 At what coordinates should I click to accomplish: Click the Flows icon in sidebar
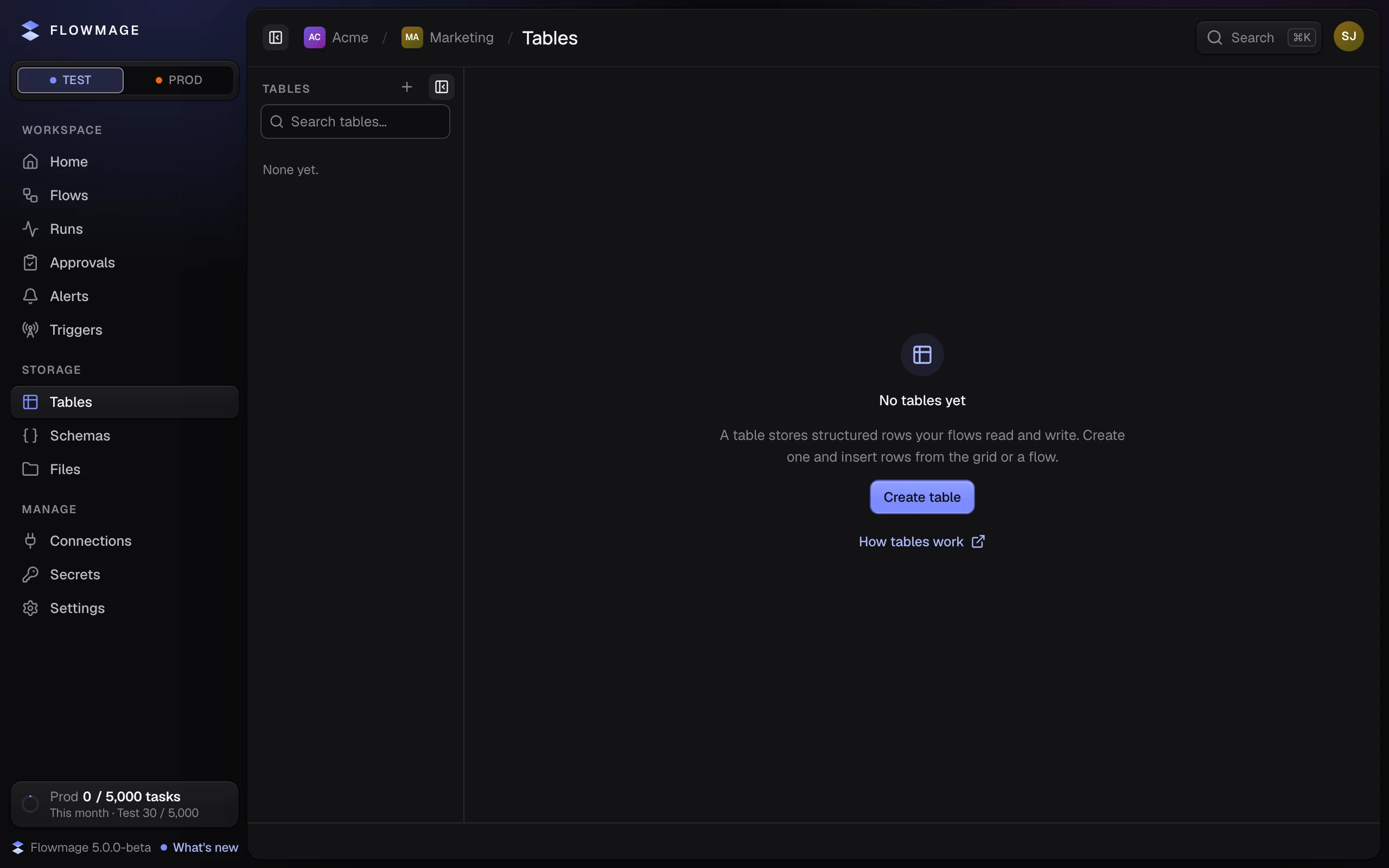(x=30, y=195)
